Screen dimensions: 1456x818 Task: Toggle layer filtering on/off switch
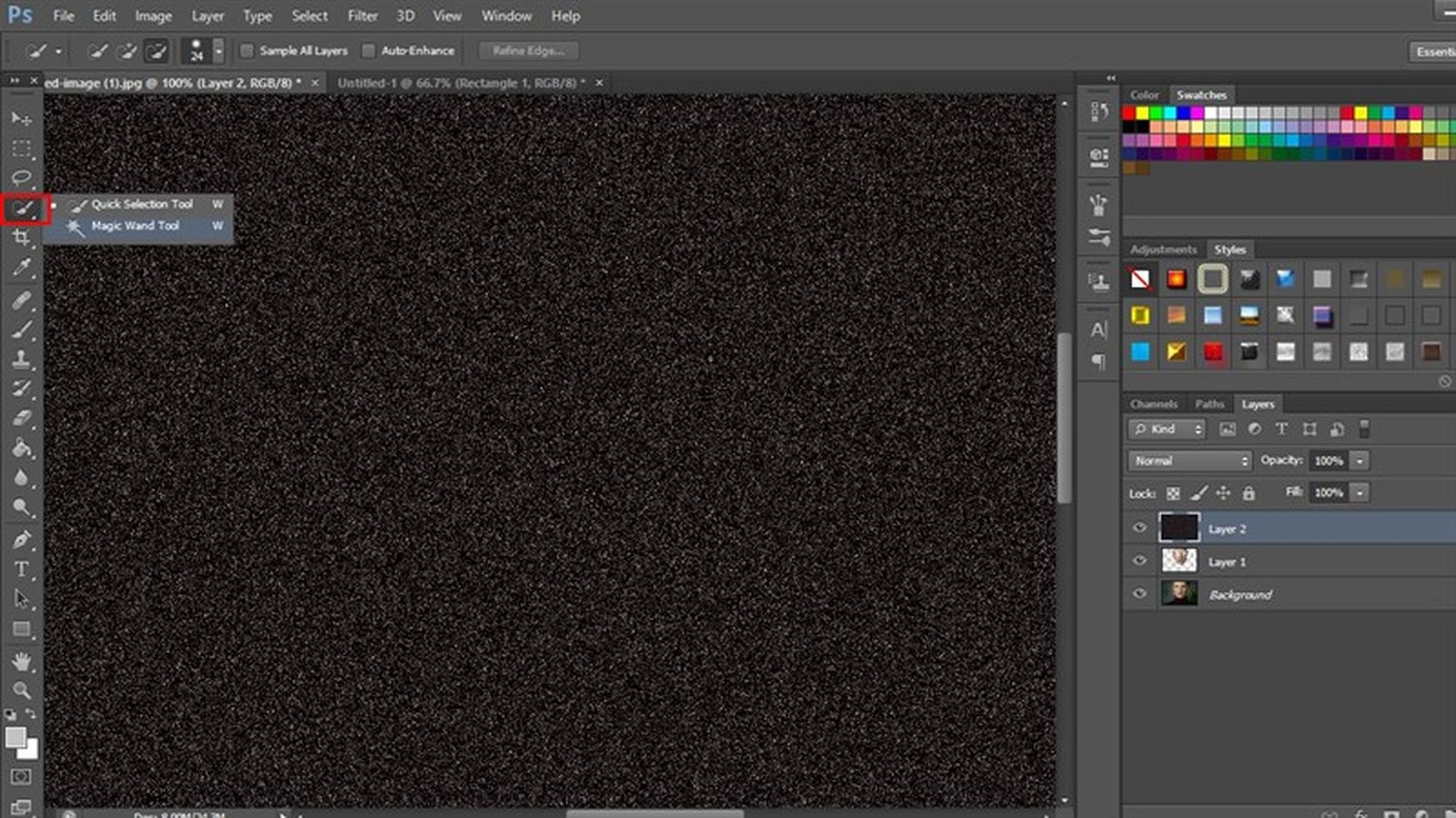[1364, 429]
